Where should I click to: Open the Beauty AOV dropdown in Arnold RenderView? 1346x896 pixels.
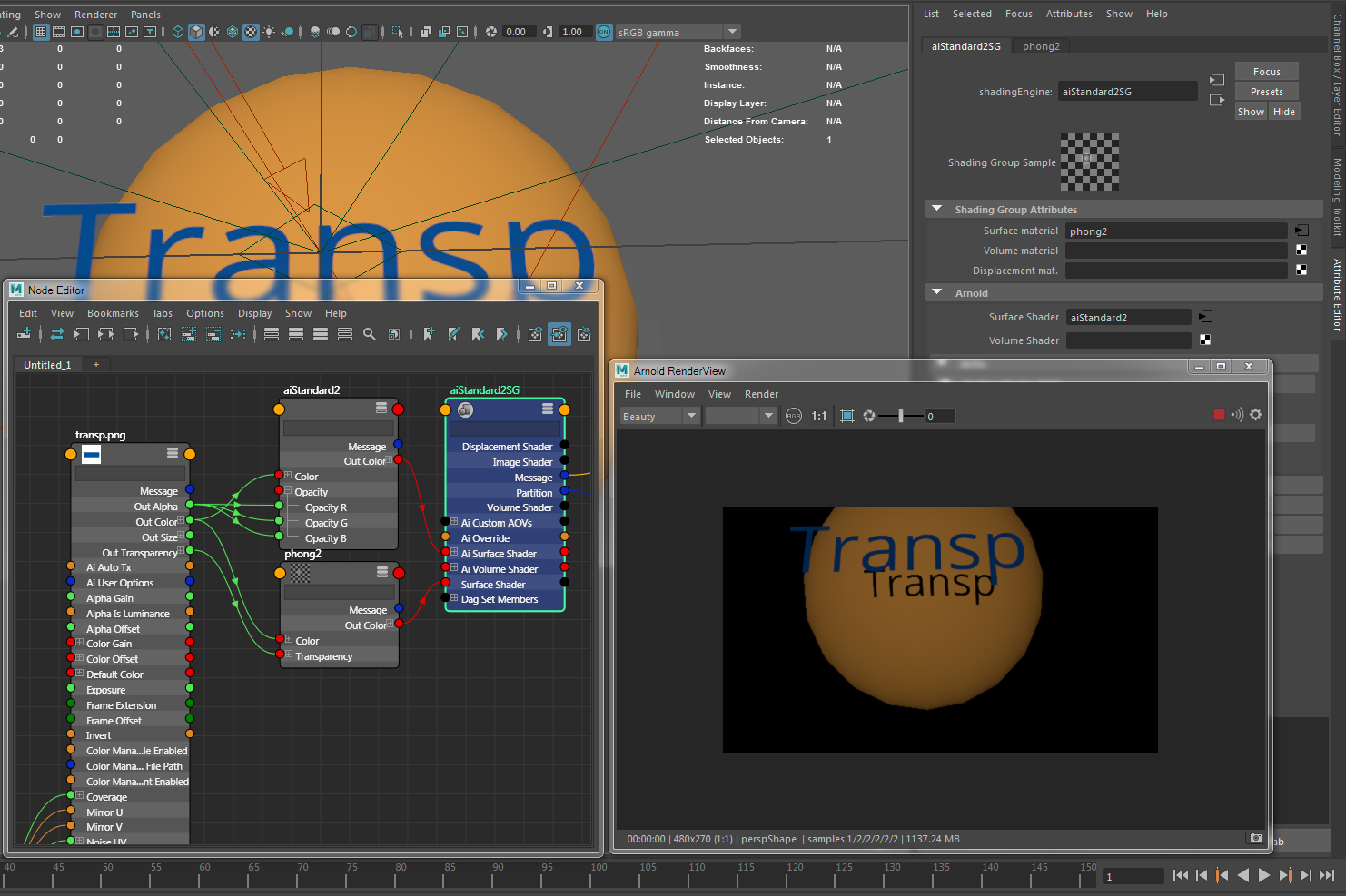click(690, 416)
